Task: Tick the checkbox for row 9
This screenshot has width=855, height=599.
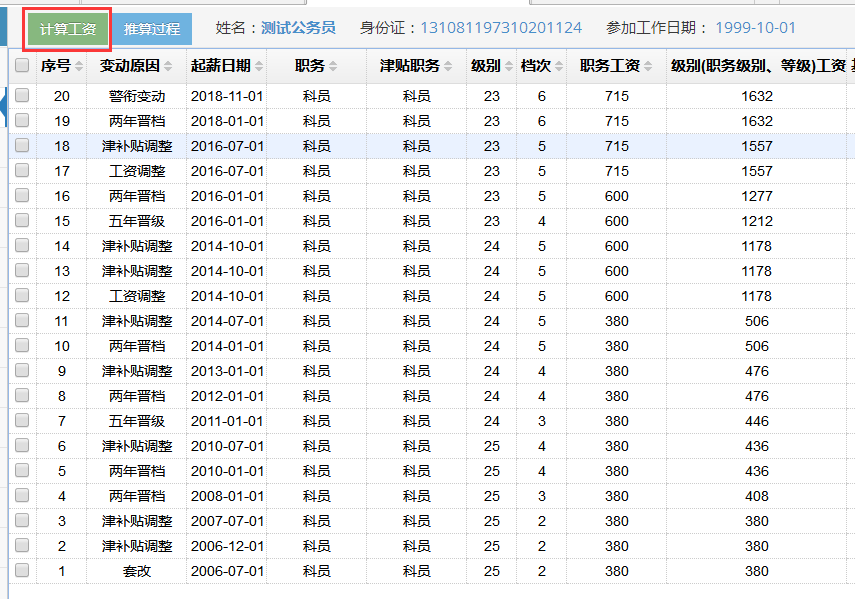Action: pos(22,370)
